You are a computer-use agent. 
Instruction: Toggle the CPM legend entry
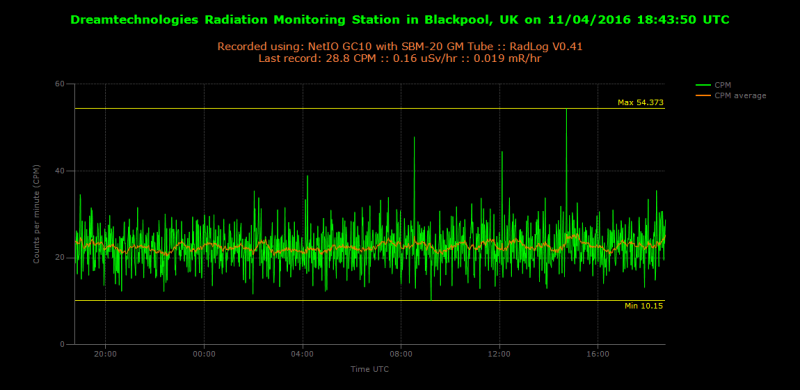click(713, 85)
